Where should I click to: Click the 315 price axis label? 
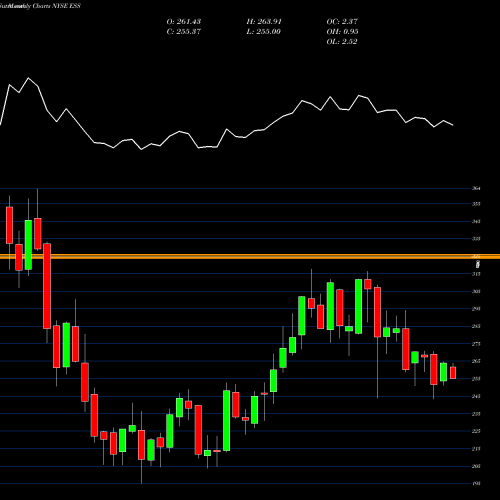(476, 274)
